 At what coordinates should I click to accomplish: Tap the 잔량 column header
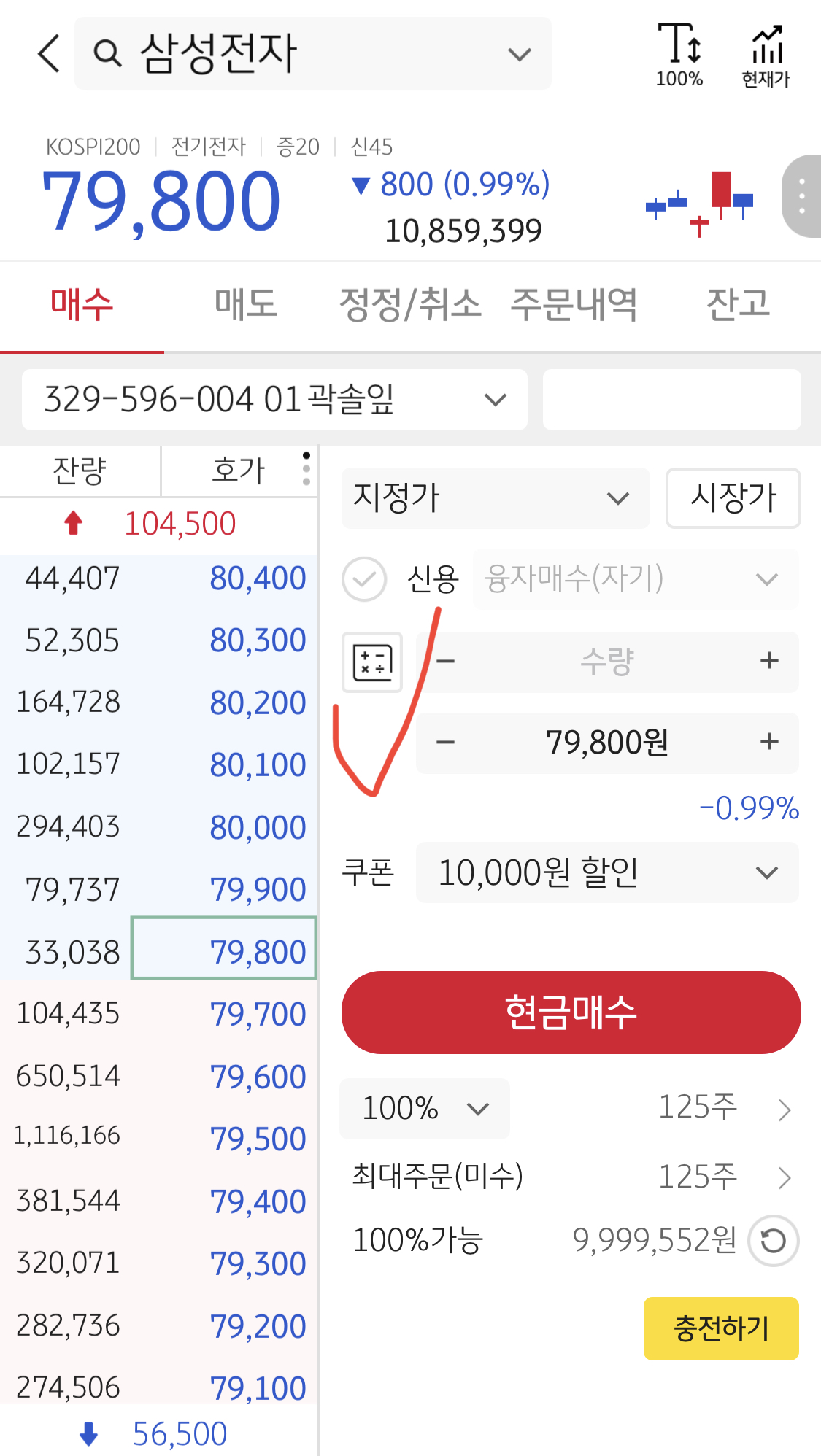point(80,471)
